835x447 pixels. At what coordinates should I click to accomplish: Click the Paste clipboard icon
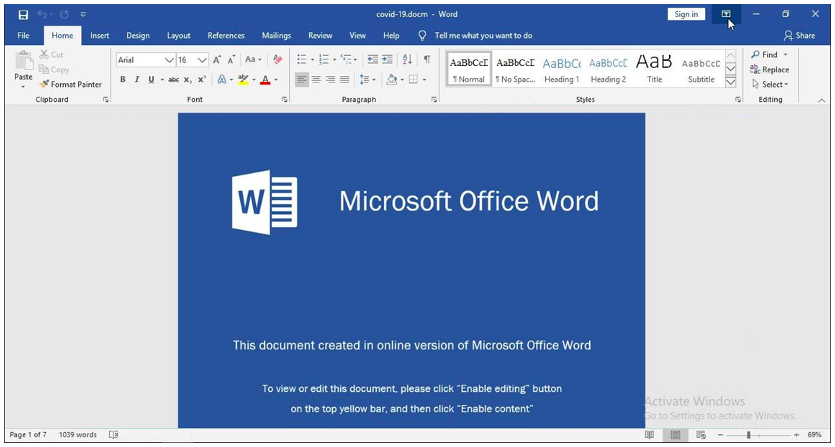click(x=23, y=61)
